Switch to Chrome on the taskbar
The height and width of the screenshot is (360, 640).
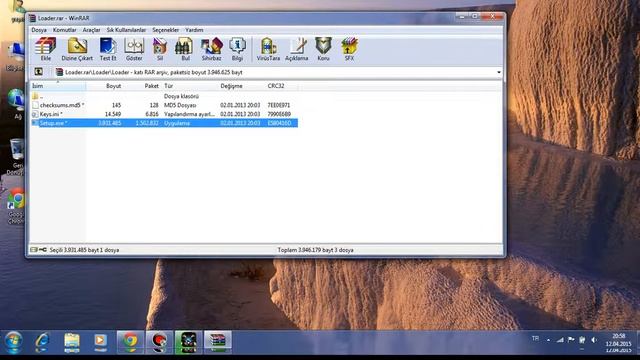click(x=130, y=342)
